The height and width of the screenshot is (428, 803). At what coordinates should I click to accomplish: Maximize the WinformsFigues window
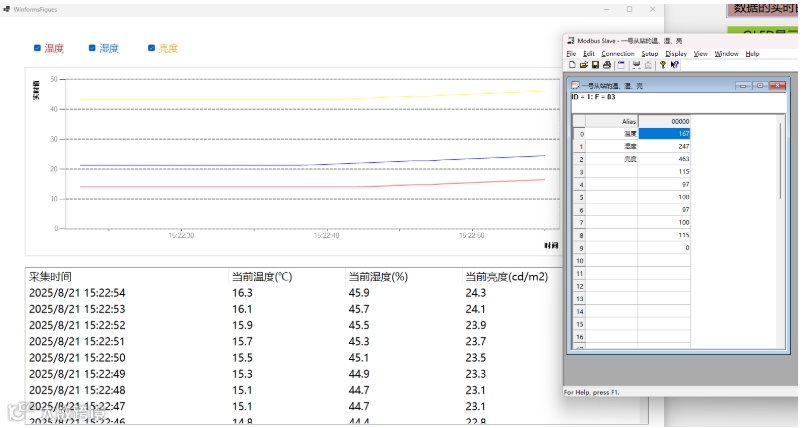point(629,9)
